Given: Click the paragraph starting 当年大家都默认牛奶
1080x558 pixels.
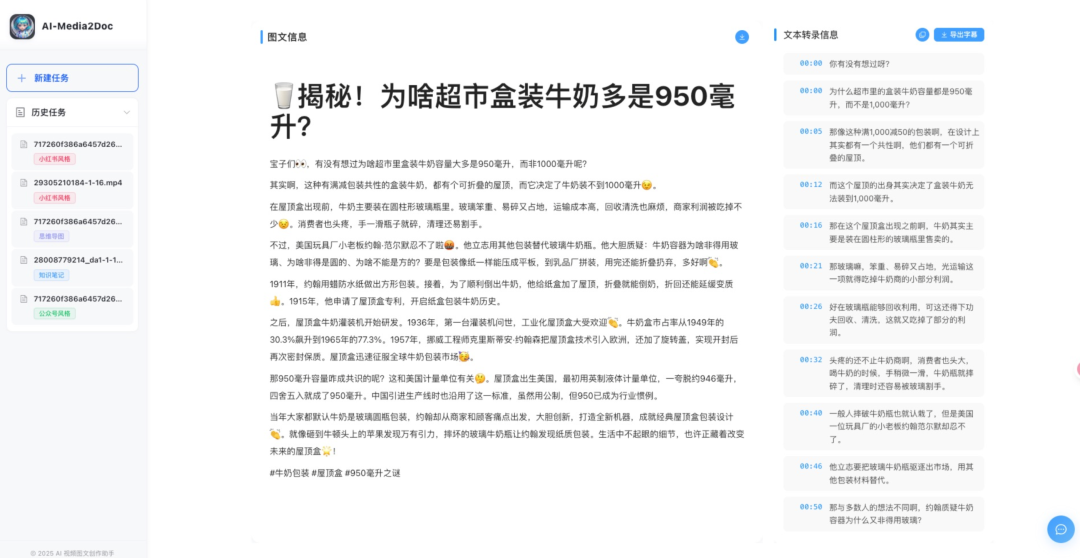Looking at the screenshot, I should tap(506, 434).
